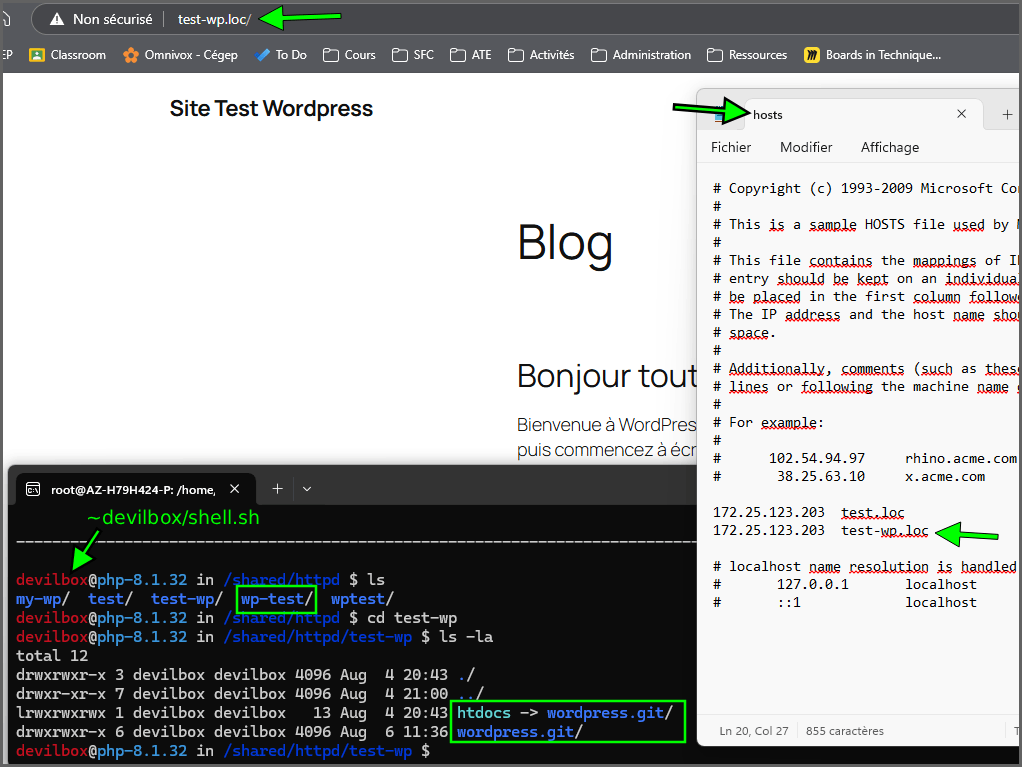The image size is (1022, 767).
Task: Click the Non sécurisé warning icon
Action: [x=57, y=20]
